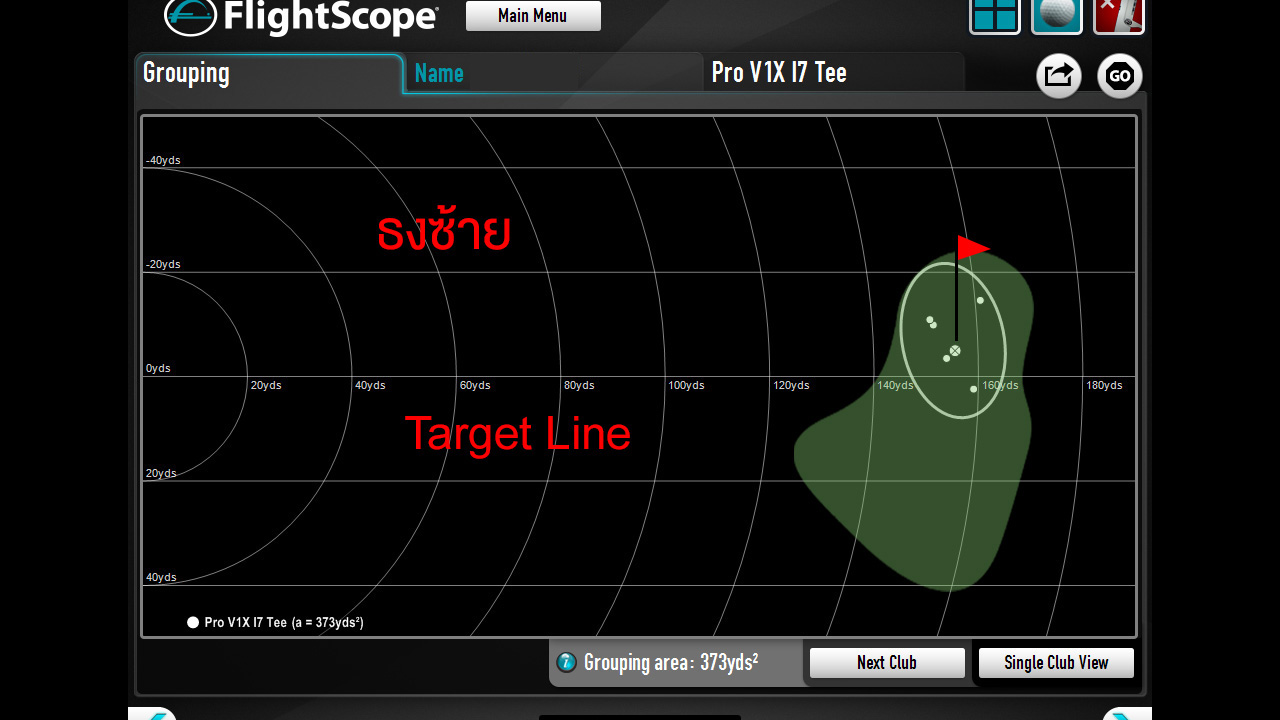The width and height of the screenshot is (1280, 720).
Task: Click the share/export arrow icon
Action: (x=1059, y=76)
